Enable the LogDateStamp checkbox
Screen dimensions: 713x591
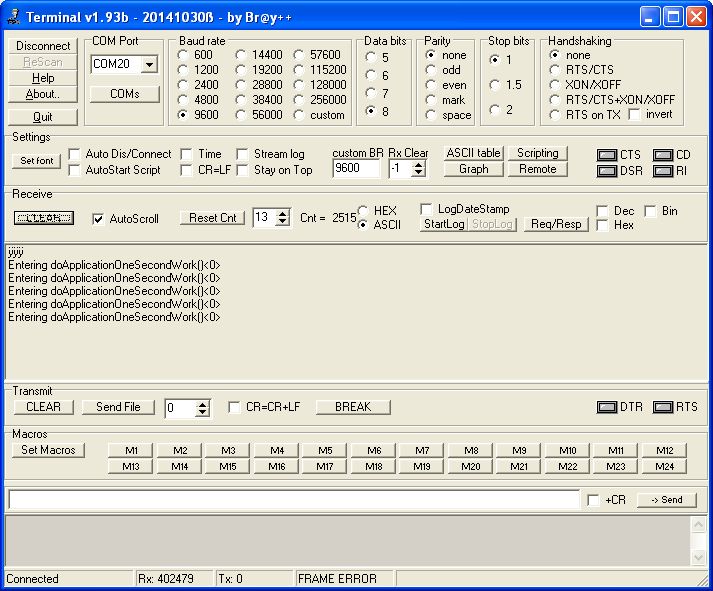click(x=427, y=209)
